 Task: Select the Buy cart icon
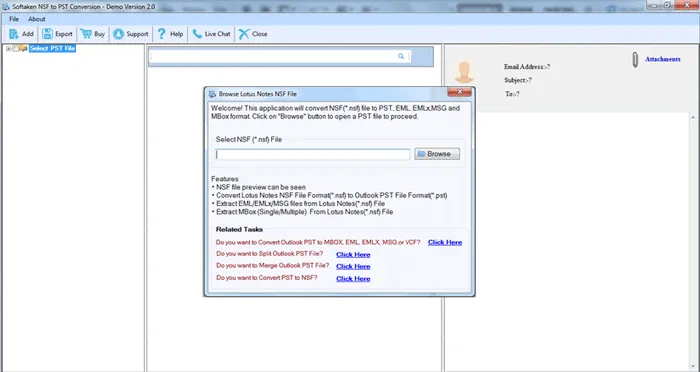86,34
